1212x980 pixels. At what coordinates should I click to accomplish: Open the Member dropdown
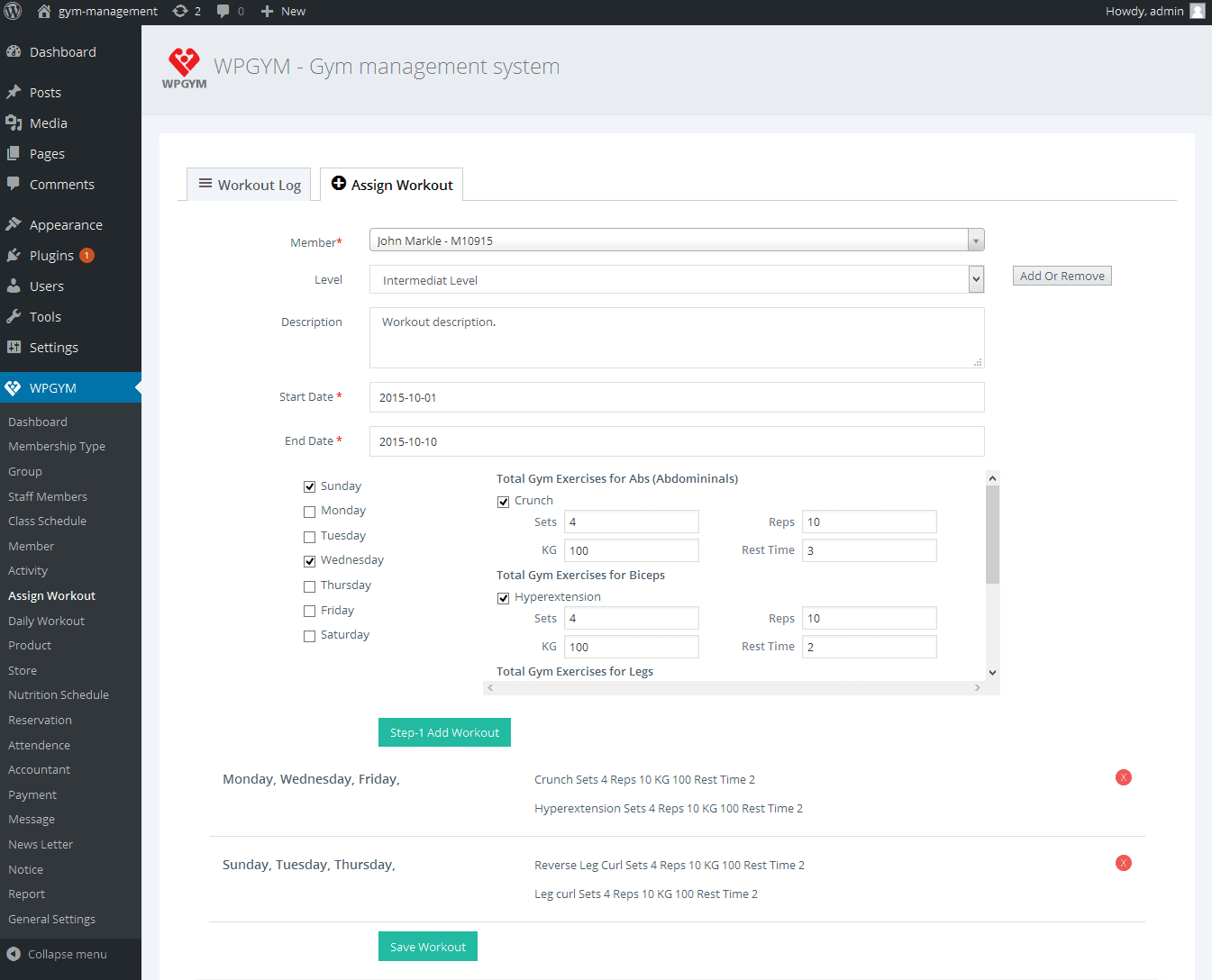[x=677, y=240]
